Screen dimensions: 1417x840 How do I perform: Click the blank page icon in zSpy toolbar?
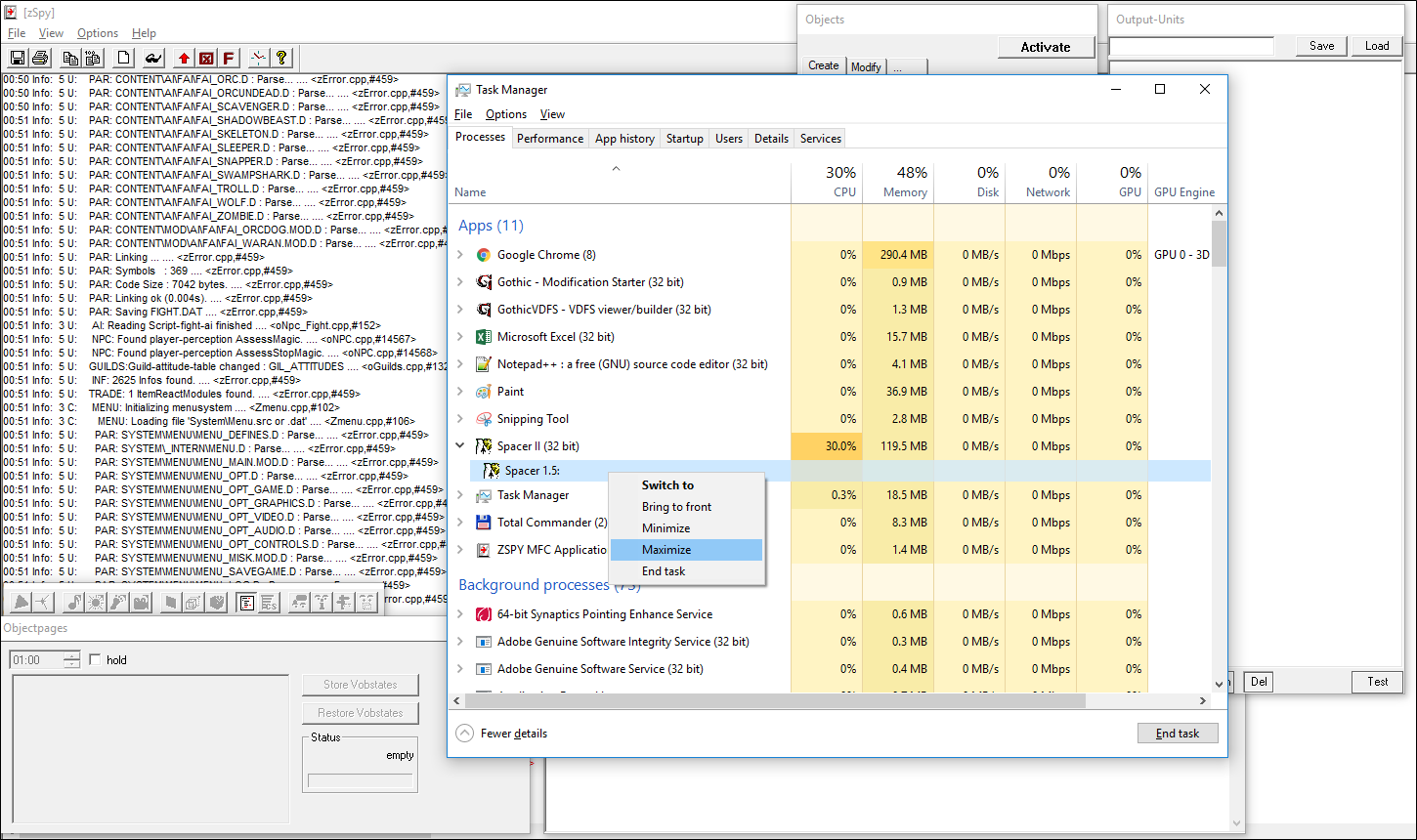124,58
